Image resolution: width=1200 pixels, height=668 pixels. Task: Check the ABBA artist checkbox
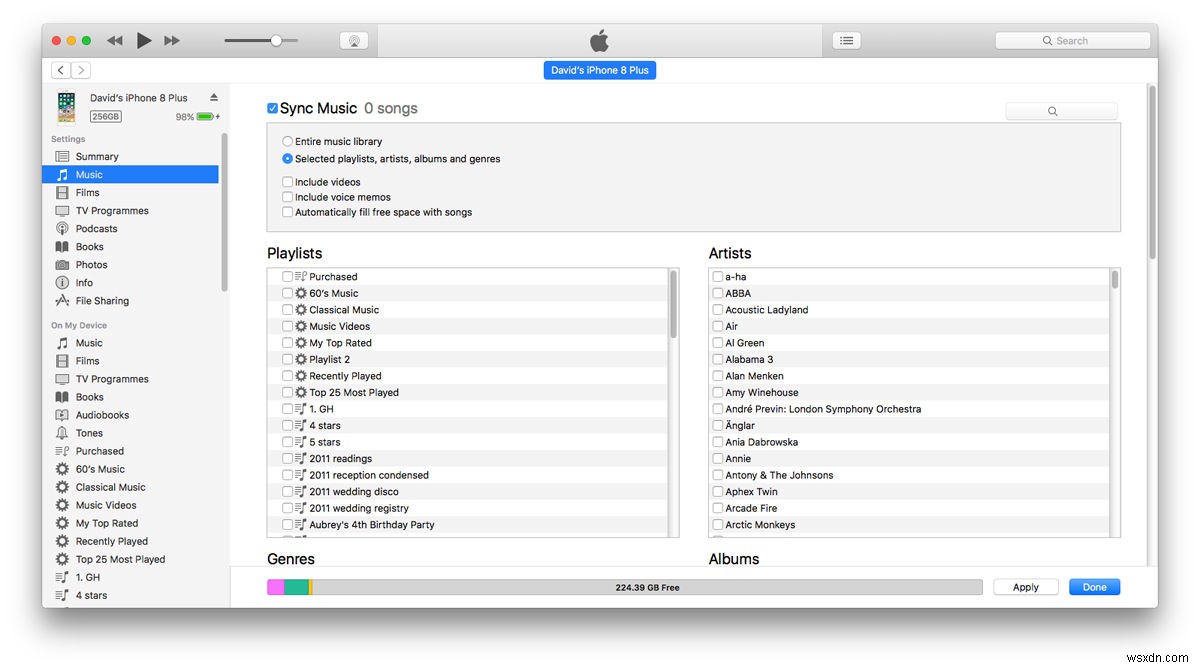pyautogui.click(x=716, y=293)
